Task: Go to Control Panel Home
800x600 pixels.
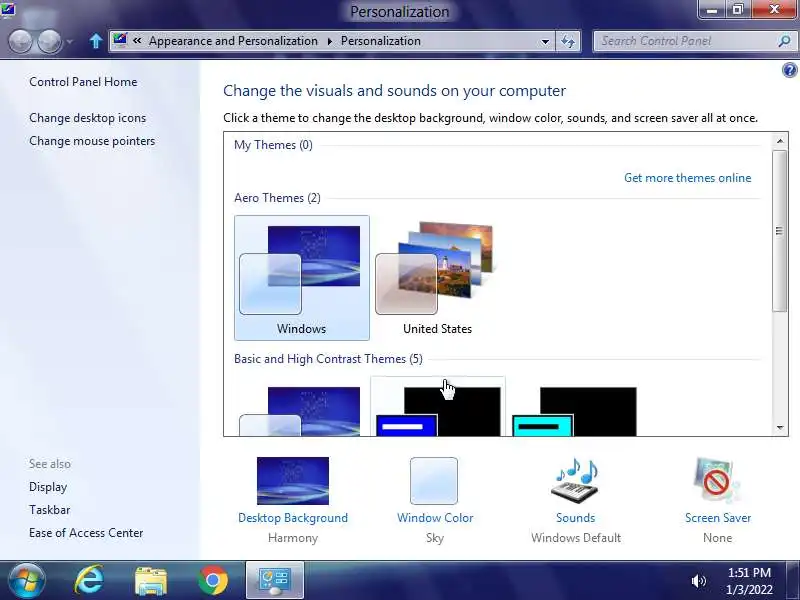Action: click(83, 82)
